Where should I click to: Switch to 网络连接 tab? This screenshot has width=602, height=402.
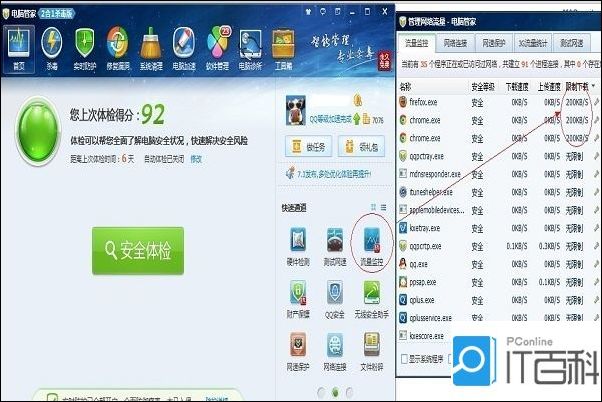click(x=455, y=43)
